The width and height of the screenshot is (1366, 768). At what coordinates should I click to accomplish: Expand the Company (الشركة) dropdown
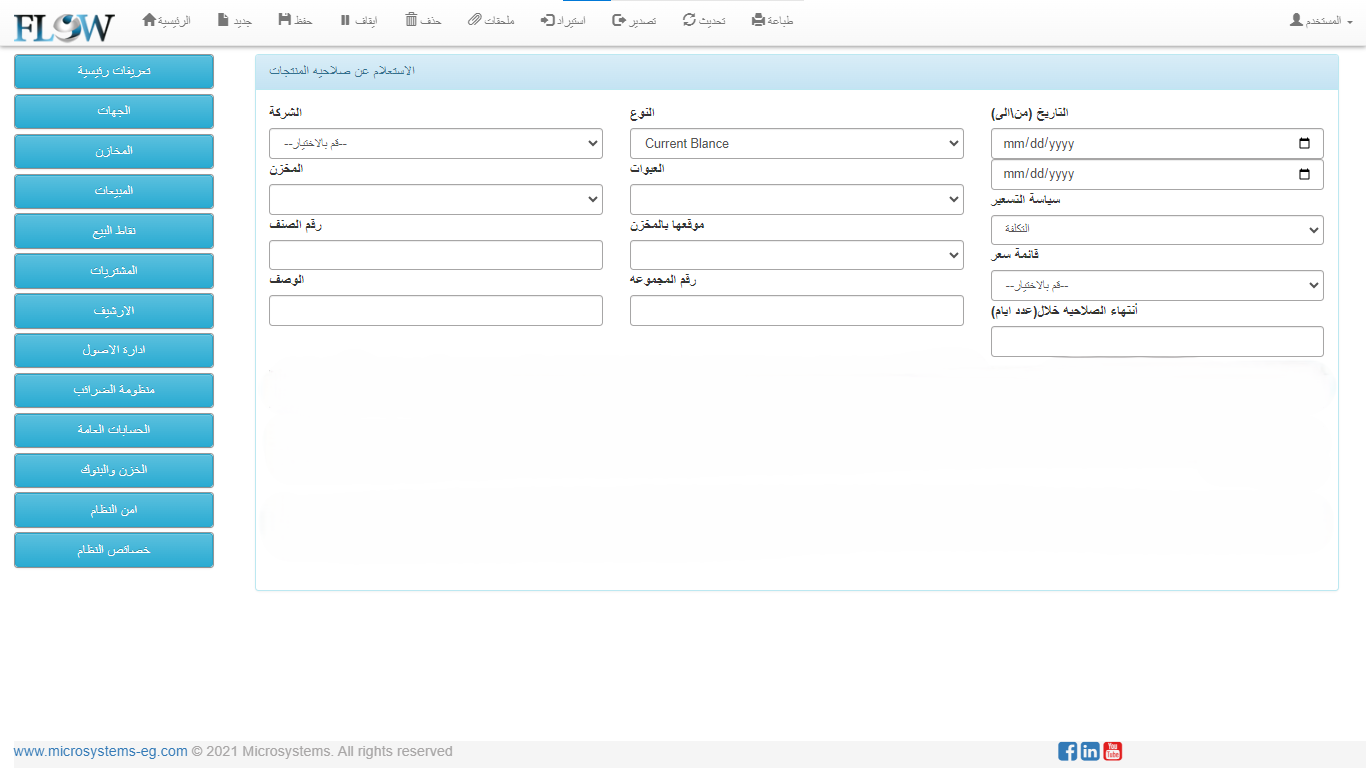click(x=436, y=143)
